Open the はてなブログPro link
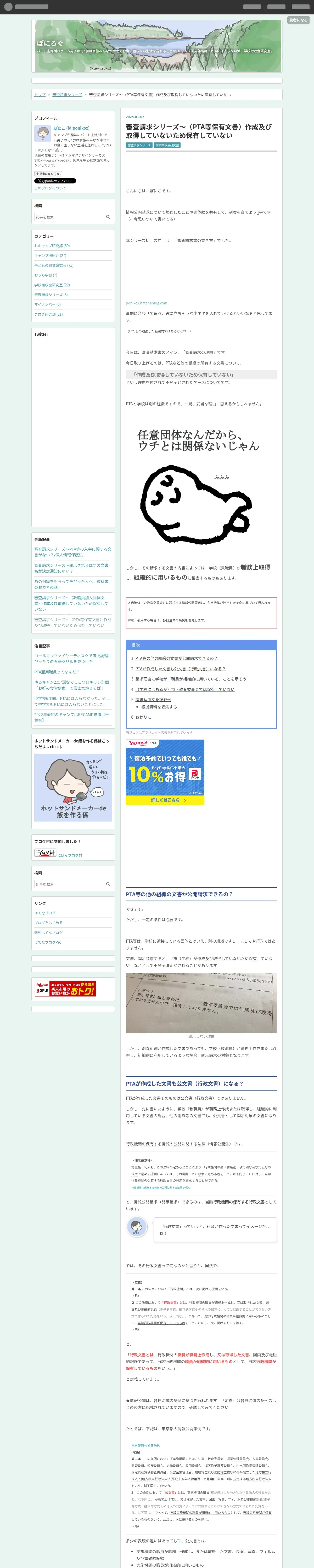Screen dimensions: 314x1568 (x=48, y=942)
